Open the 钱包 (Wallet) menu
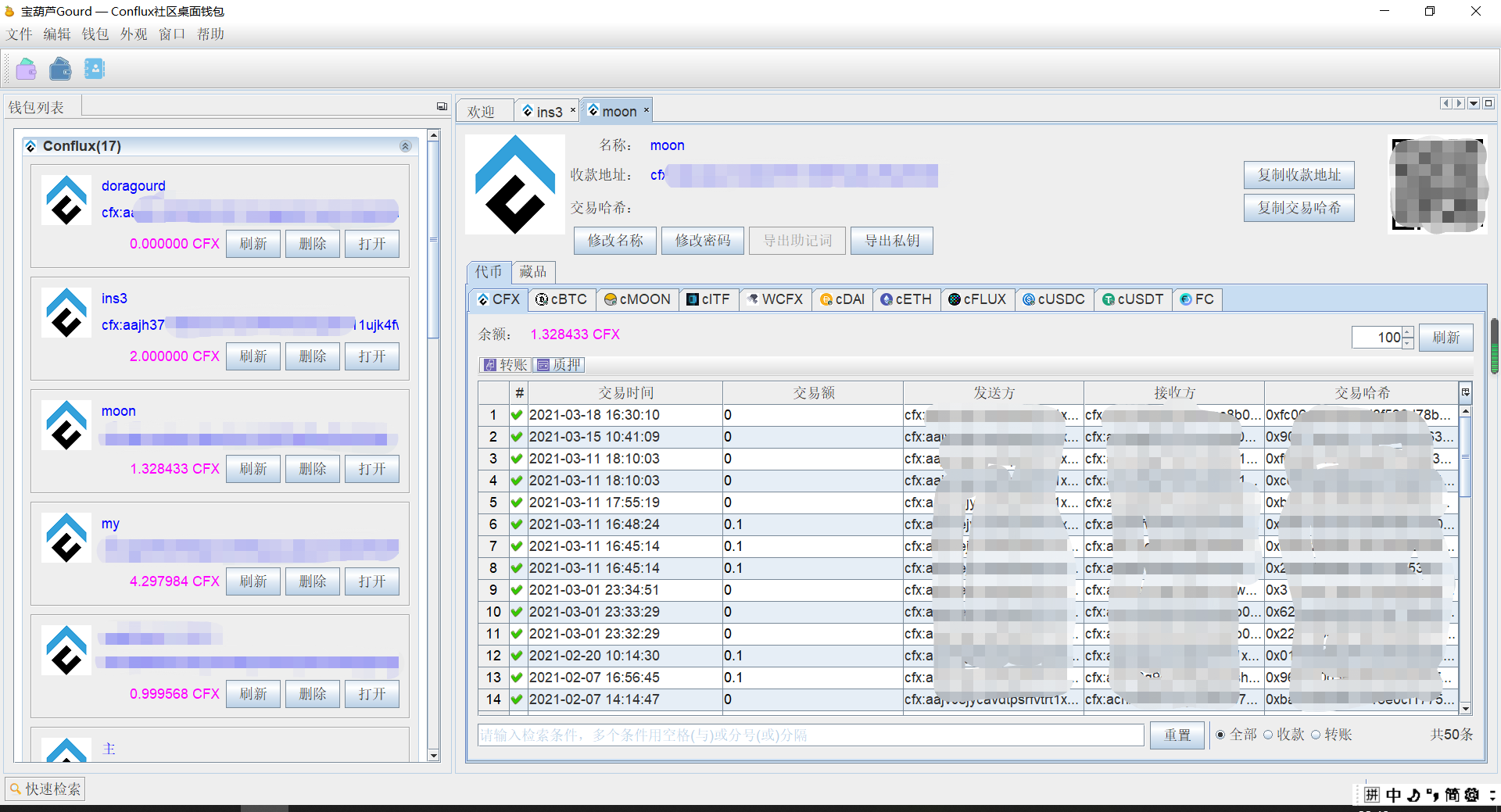 [95, 34]
